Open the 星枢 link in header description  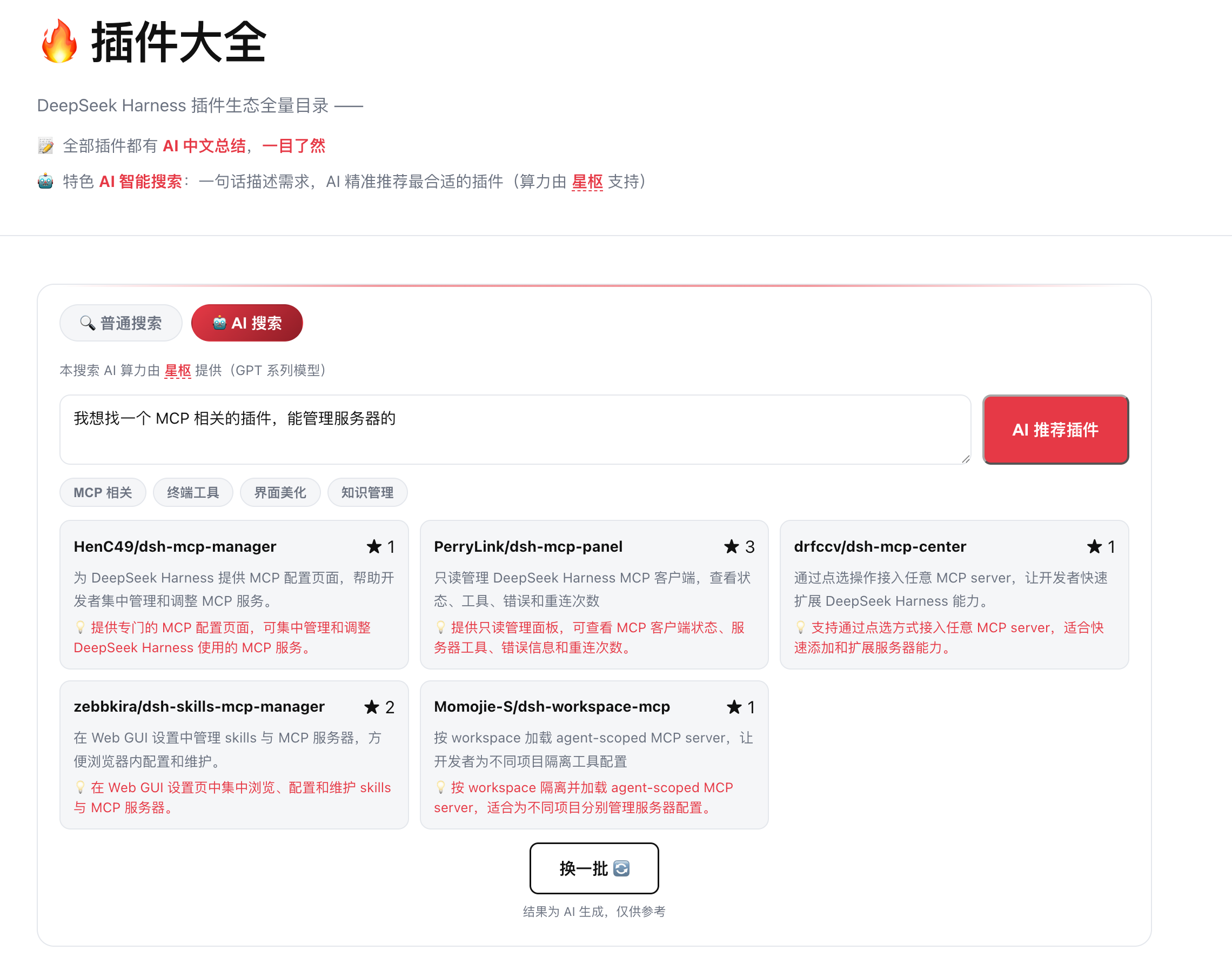[x=587, y=182]
